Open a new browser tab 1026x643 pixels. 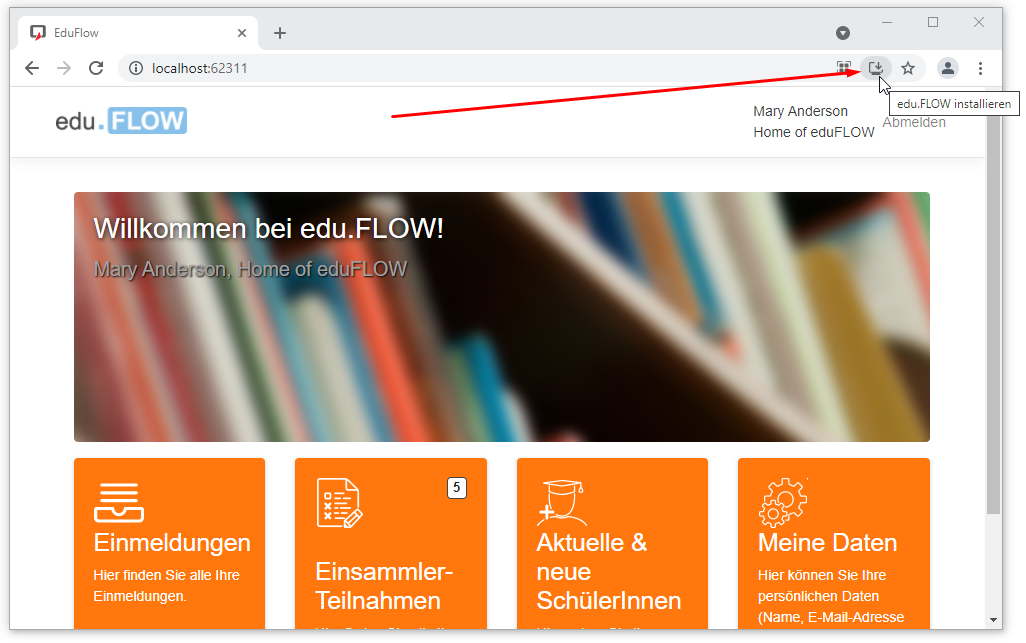tap(280, 33)
